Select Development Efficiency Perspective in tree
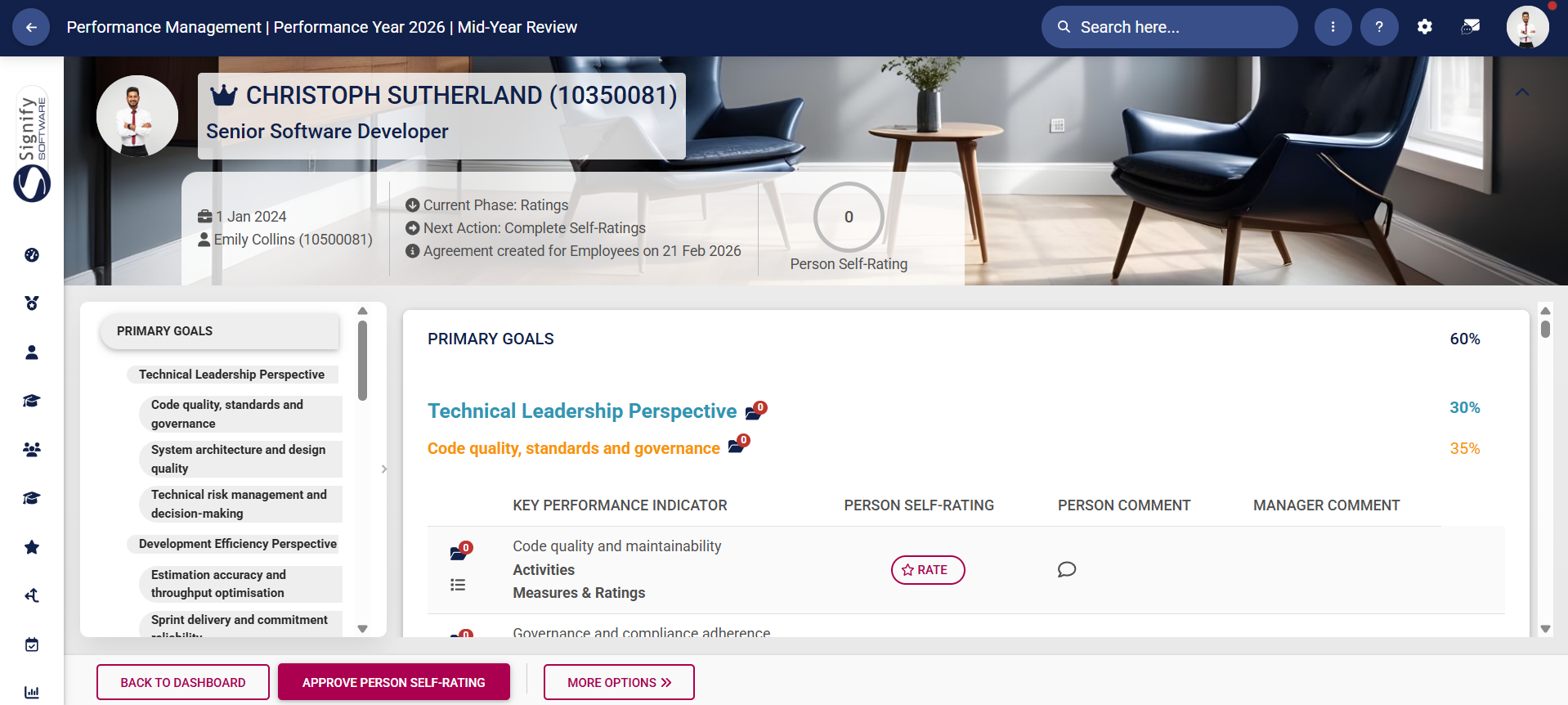Screen dimensions: 1568x705 coord(237,544)
